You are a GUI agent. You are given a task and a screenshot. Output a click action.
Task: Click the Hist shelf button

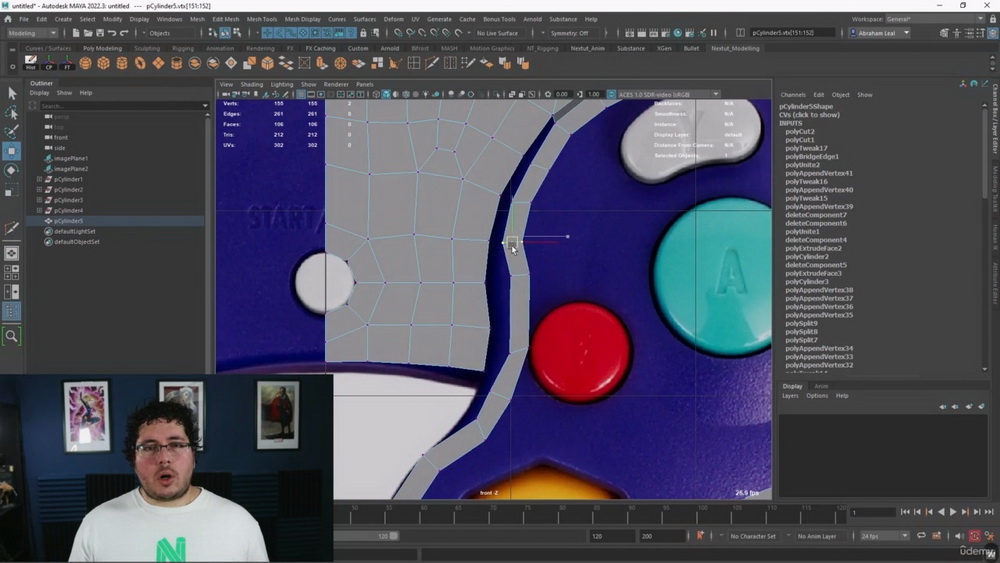(31, 62)
